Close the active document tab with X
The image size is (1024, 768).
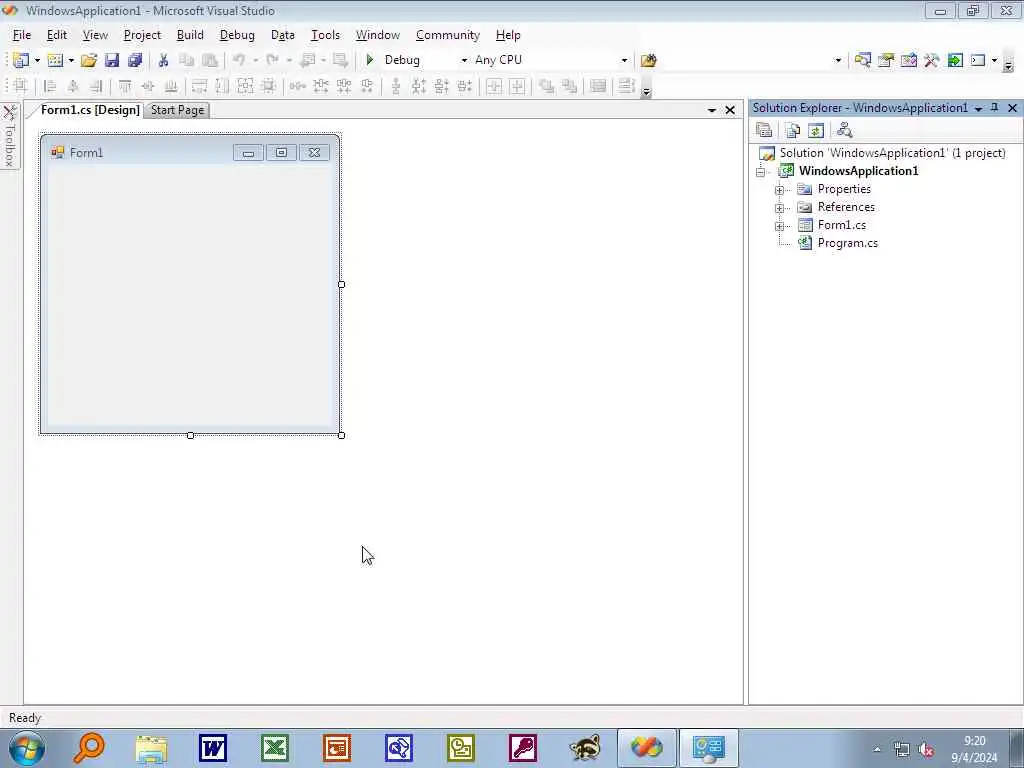tap(730, 110)
